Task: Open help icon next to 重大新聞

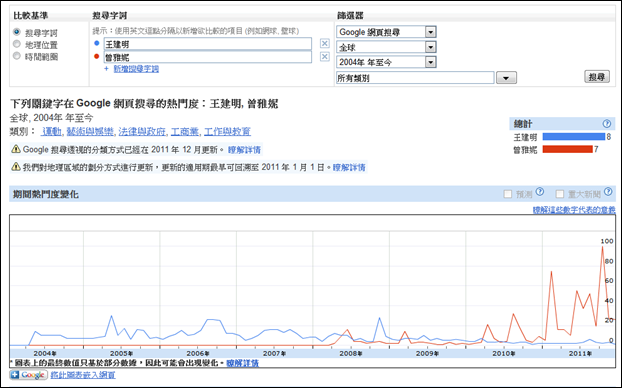Action: (x=608, y=192)
